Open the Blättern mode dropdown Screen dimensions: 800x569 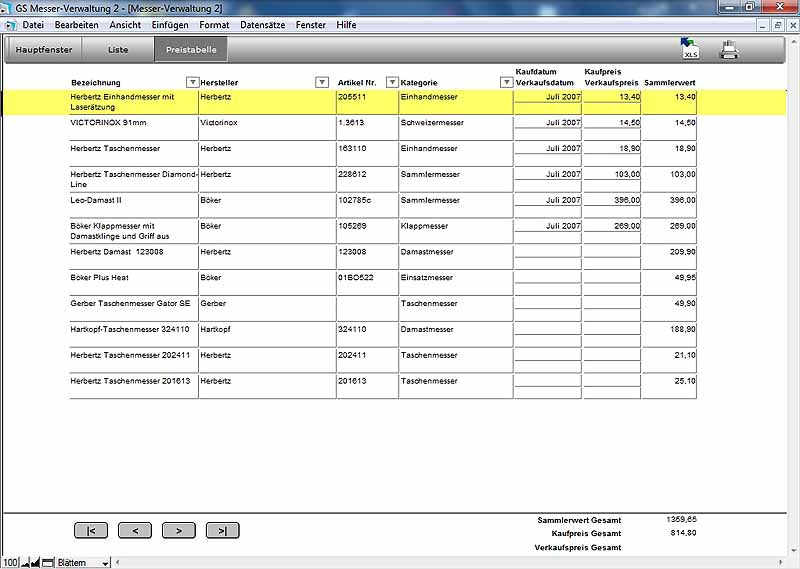104,563
